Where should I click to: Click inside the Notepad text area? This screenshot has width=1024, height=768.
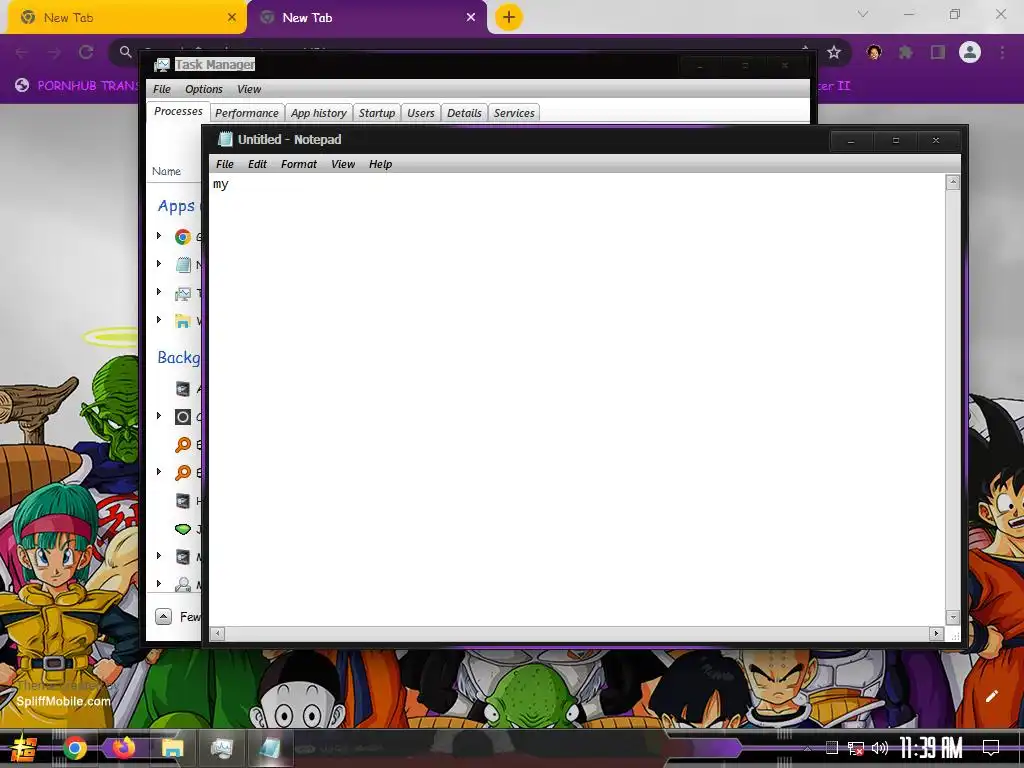coord(577,400)
